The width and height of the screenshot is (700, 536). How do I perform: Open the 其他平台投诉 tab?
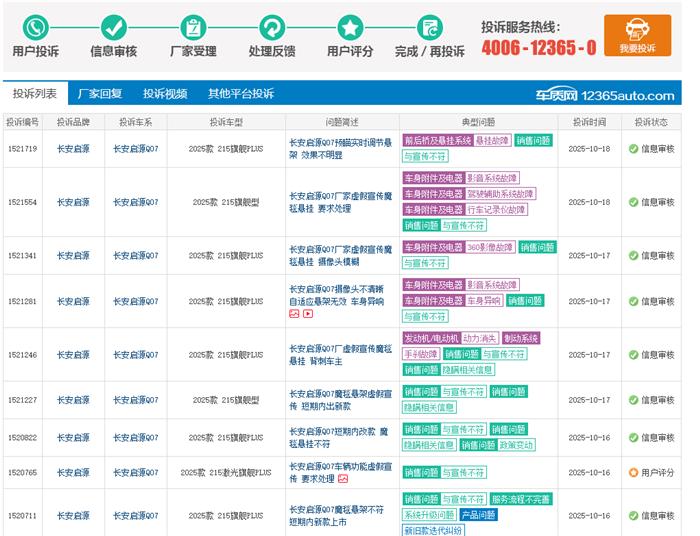tap(240, 94)
